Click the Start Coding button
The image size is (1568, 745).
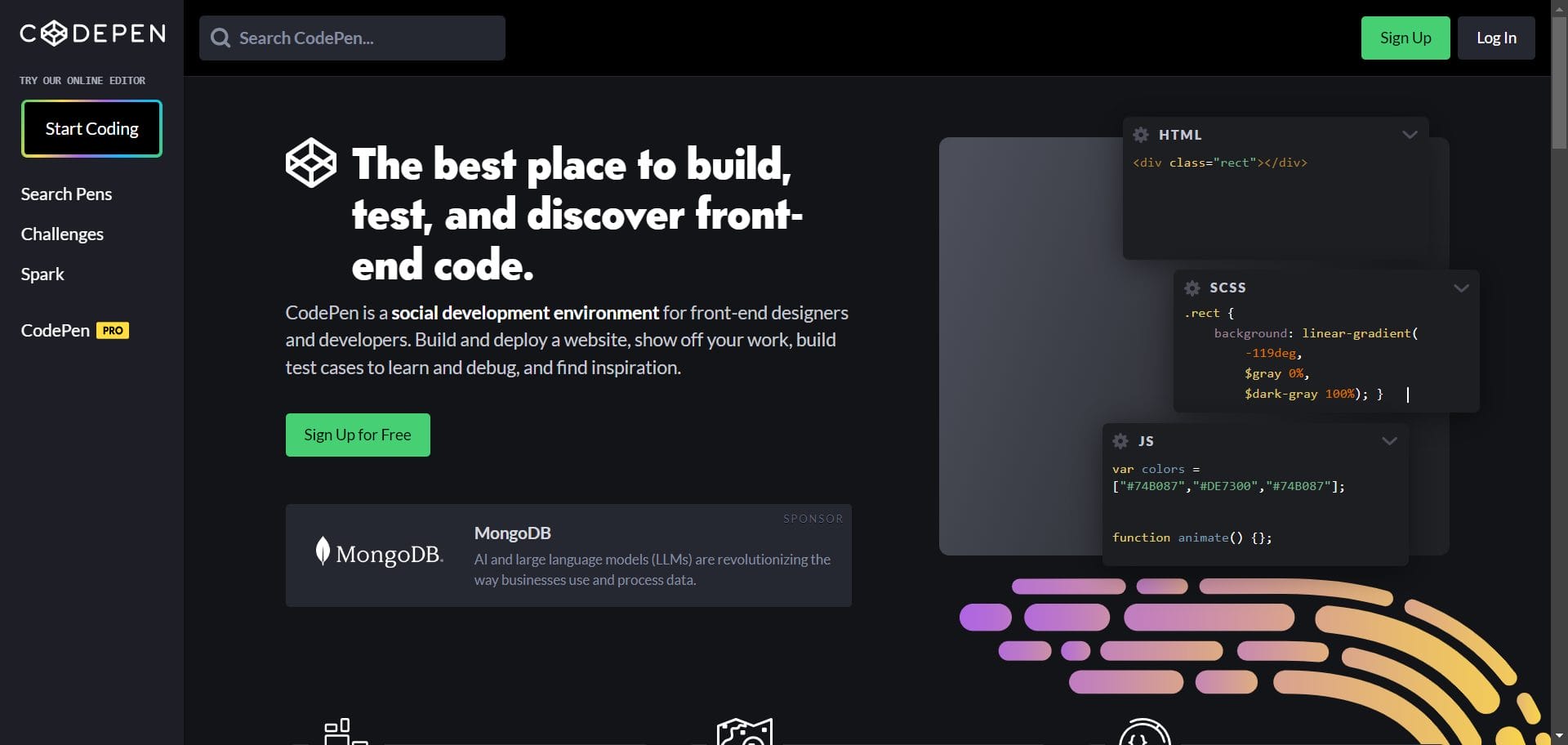click(91, 128)
